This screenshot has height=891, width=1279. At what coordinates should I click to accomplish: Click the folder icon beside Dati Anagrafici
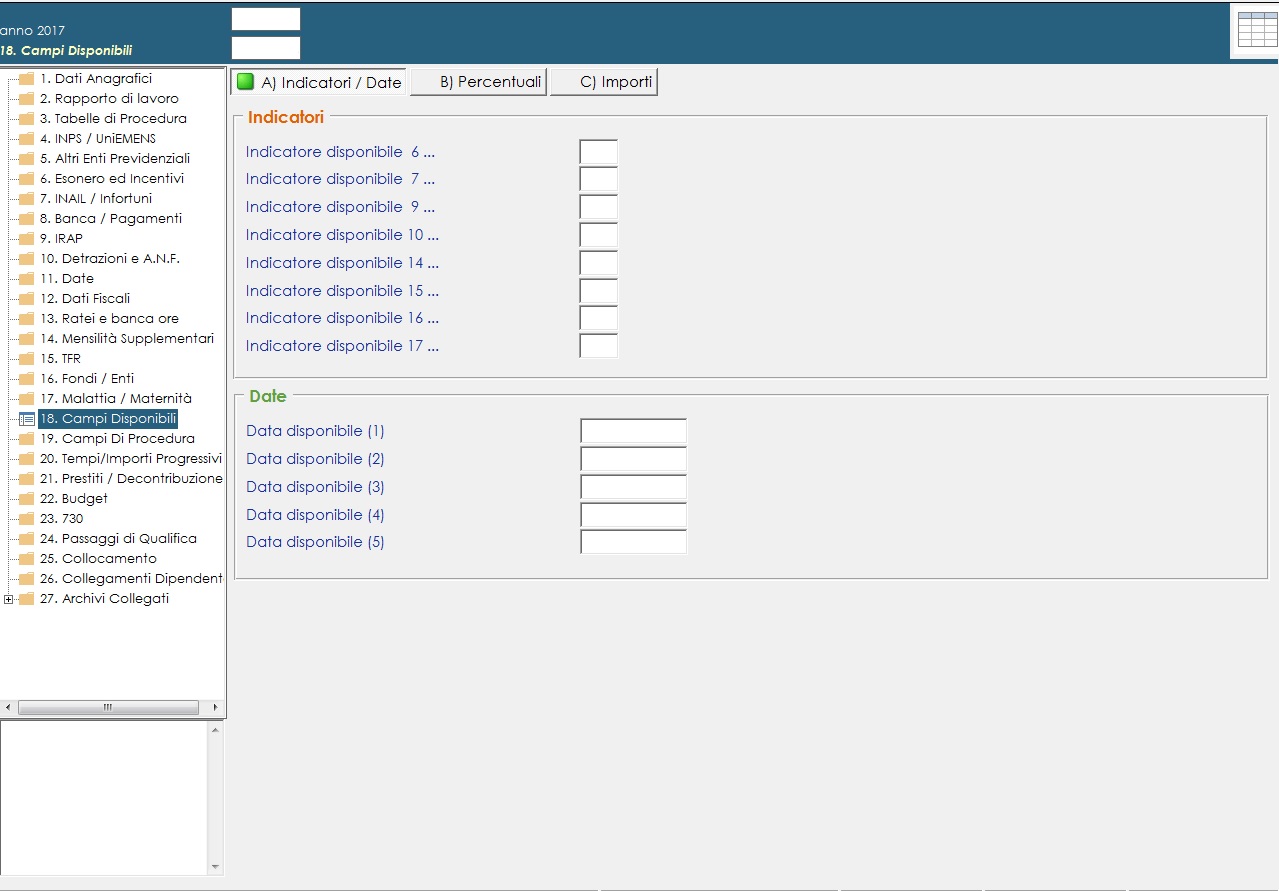tap(27, 79)
